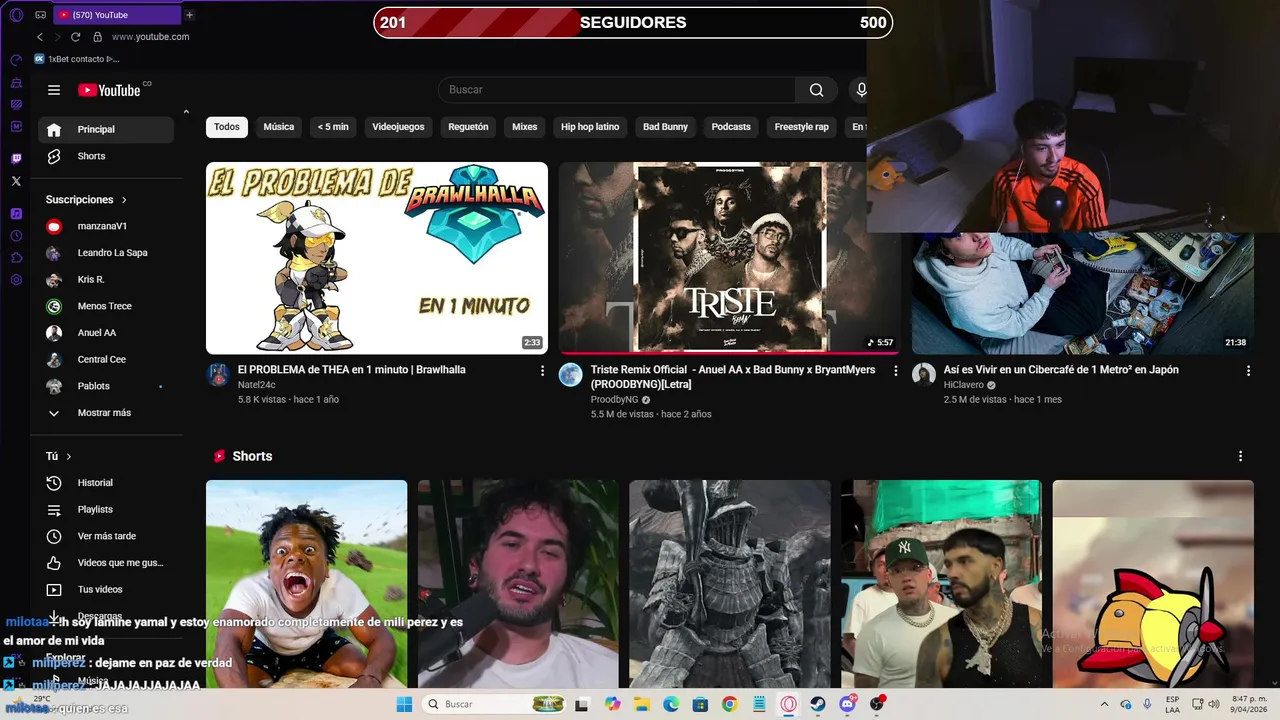
Task: Open Playlists in YouTube sidebar
Action: coord(106,510)
